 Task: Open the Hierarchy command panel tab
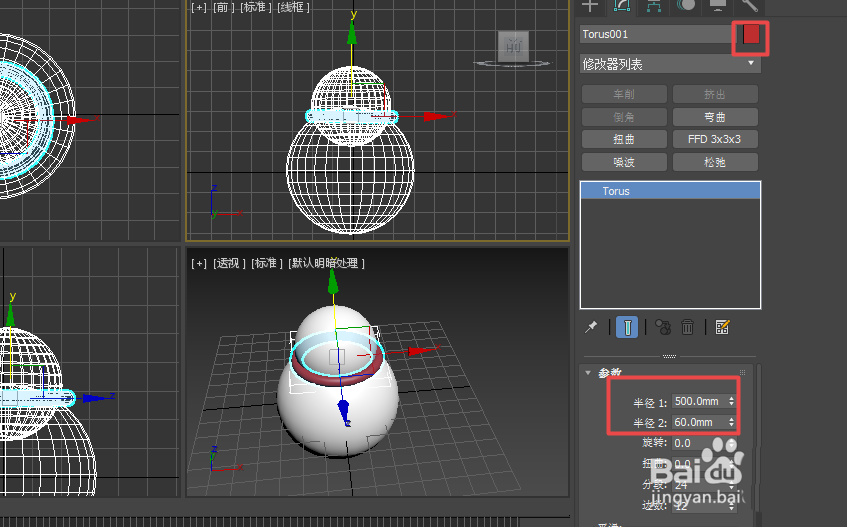pos(654,6)
